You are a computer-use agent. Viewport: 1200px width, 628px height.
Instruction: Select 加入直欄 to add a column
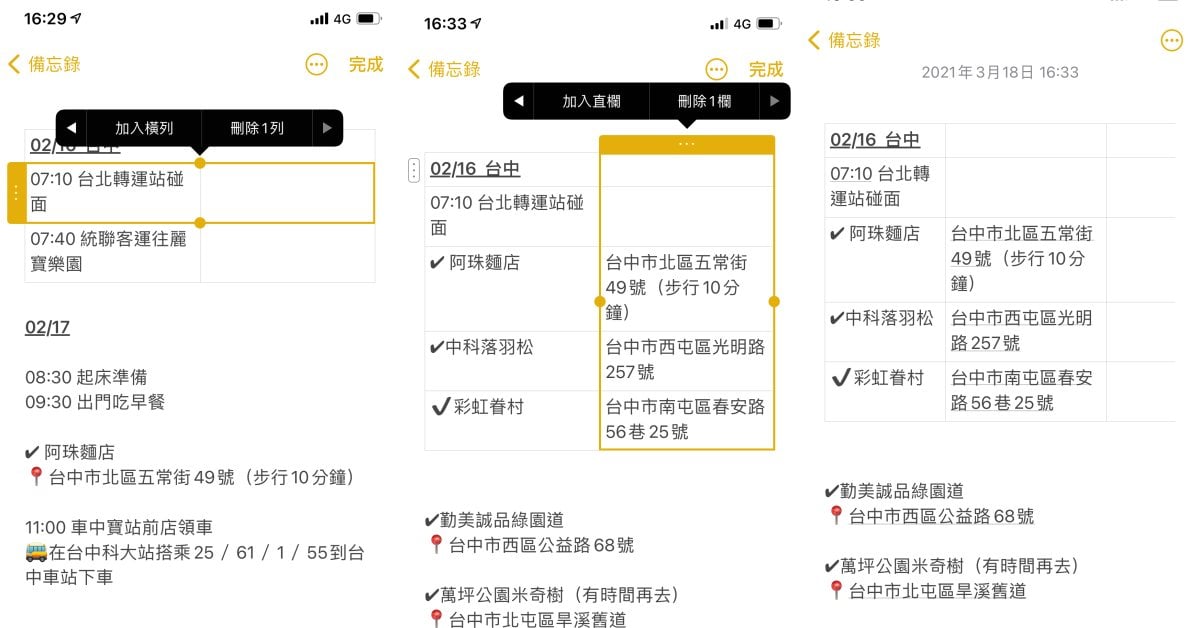click(591, 101)
